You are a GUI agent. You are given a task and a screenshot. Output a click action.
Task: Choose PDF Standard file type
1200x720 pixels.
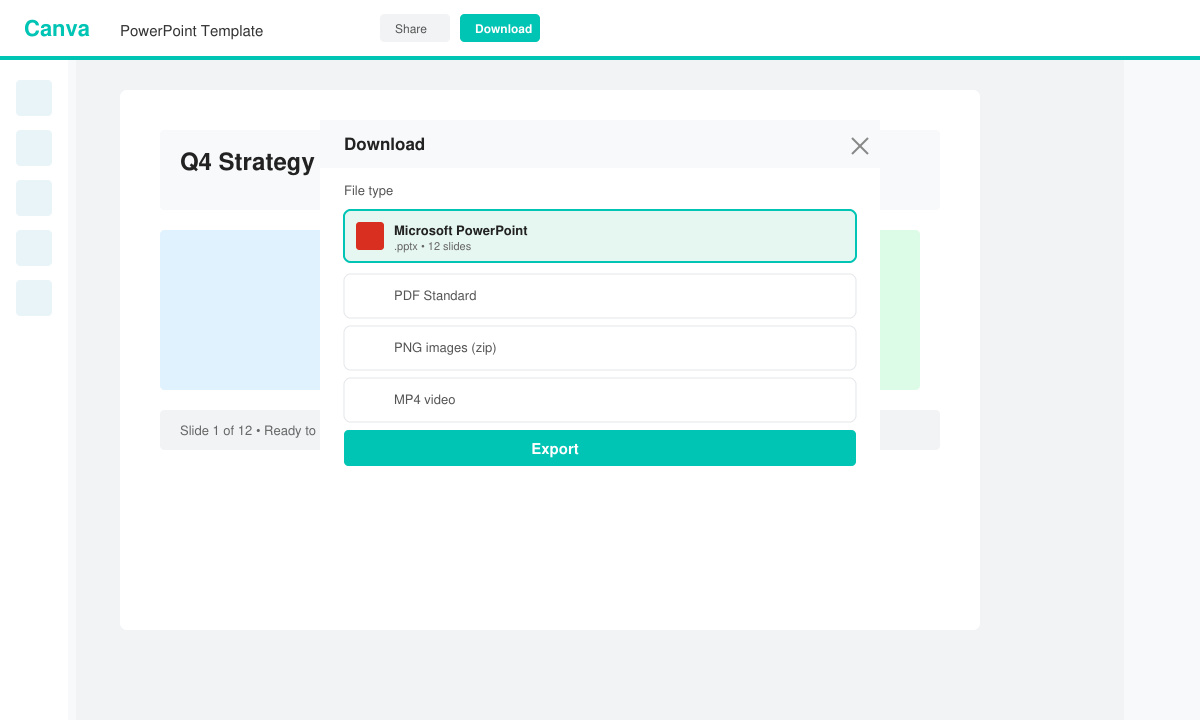(x=600, y=296)
